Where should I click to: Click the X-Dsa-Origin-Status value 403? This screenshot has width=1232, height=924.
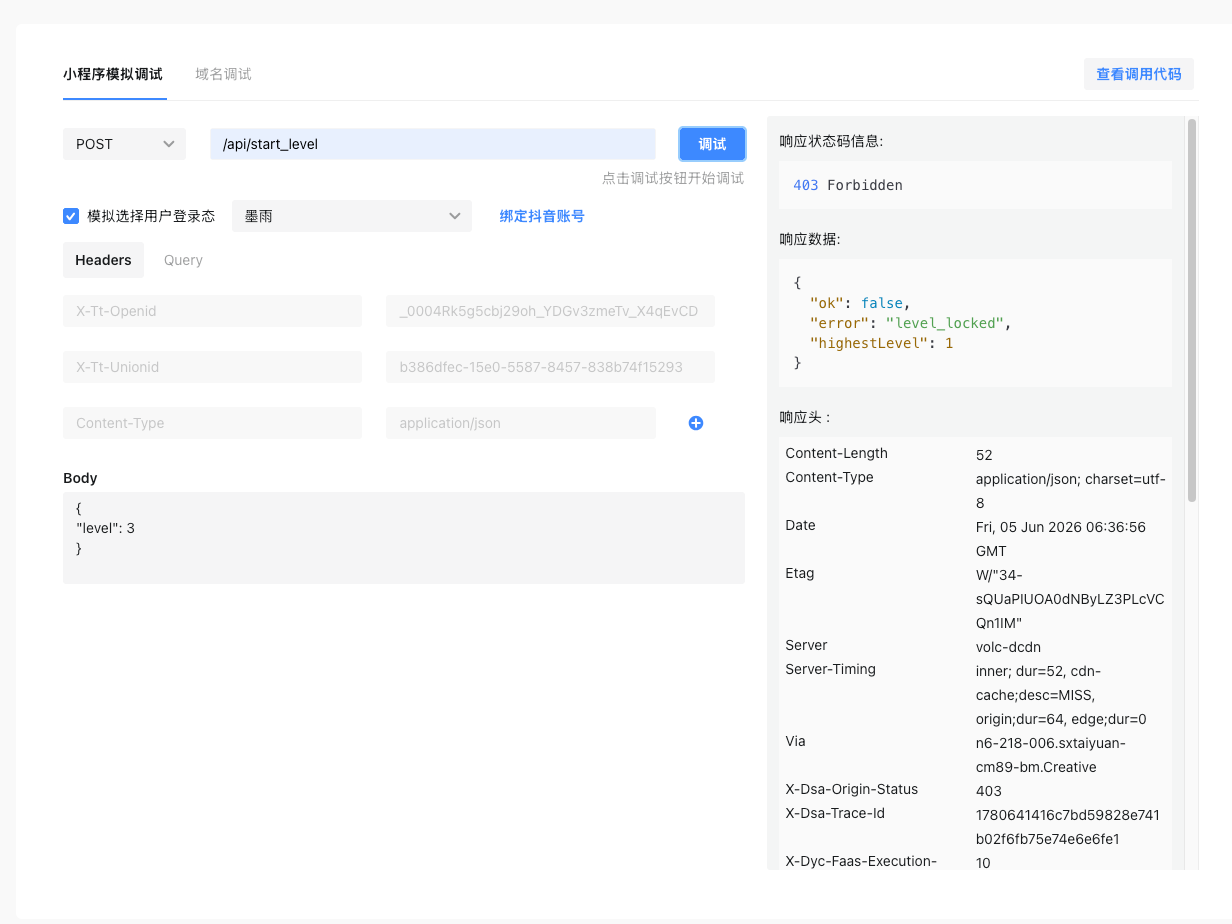pos(989,791)
